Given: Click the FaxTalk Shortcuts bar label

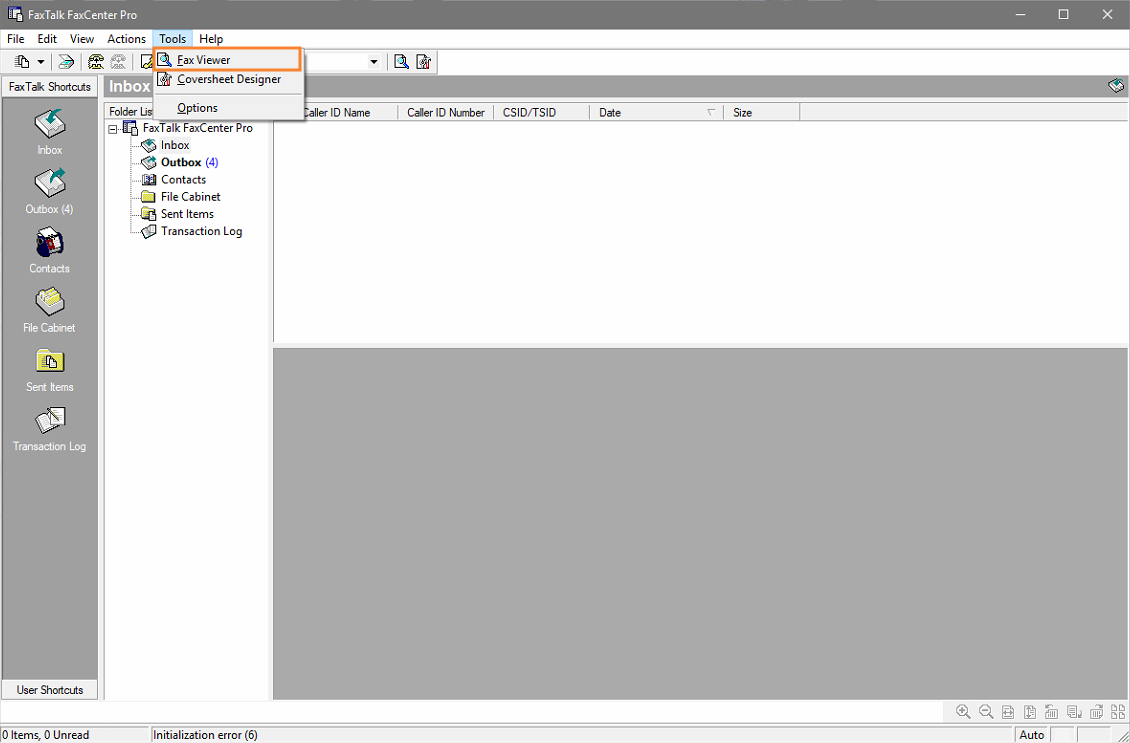Looking at the screenshot, I should [x=49, y=86].
